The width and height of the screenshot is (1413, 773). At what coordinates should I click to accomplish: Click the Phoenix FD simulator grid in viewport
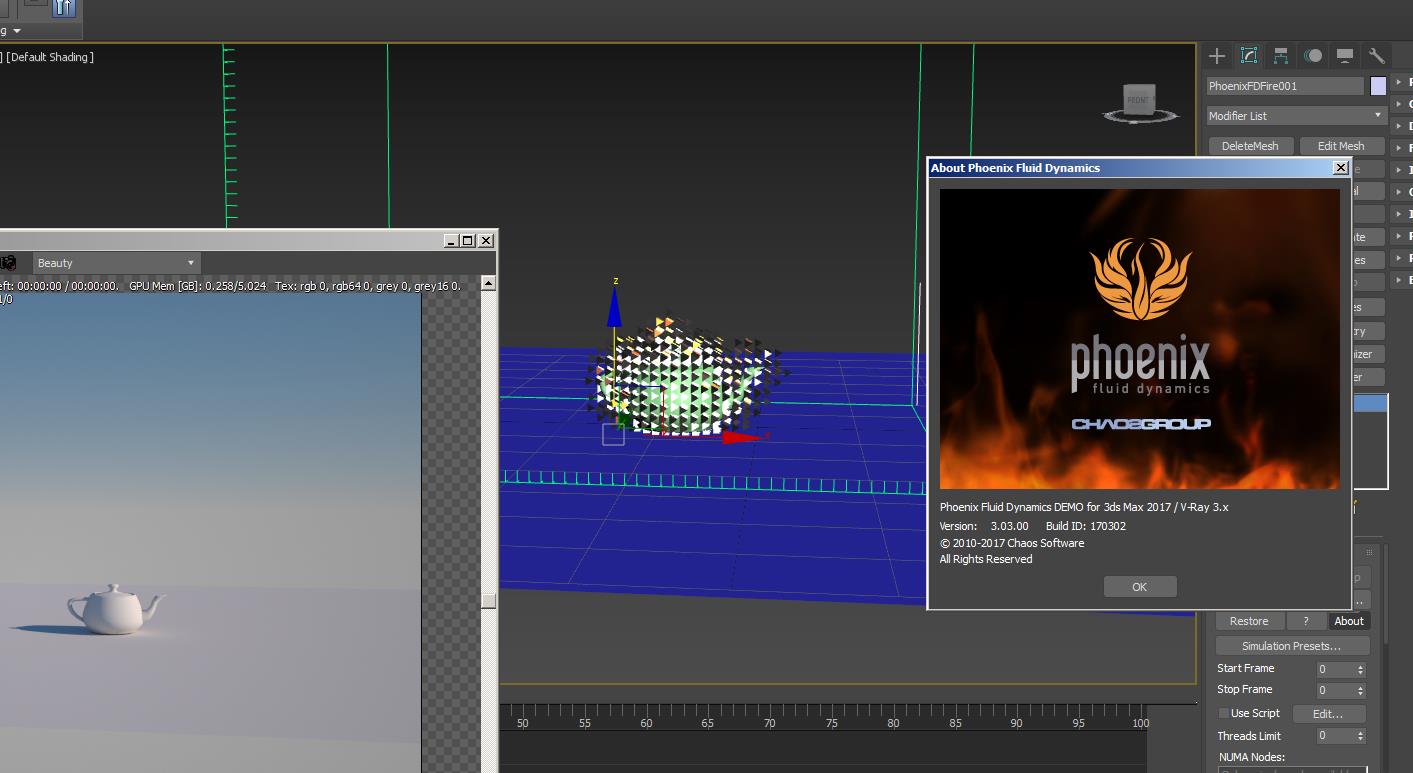(x=685, y=379)
